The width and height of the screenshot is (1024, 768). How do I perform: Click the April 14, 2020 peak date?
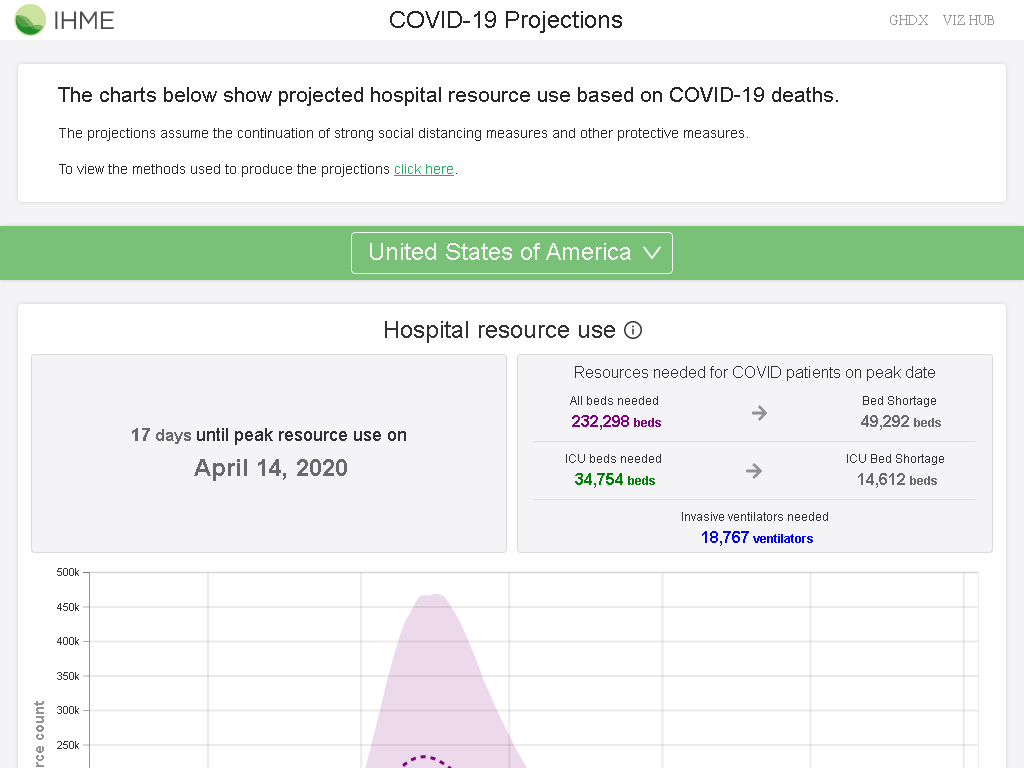click(271, 468)
